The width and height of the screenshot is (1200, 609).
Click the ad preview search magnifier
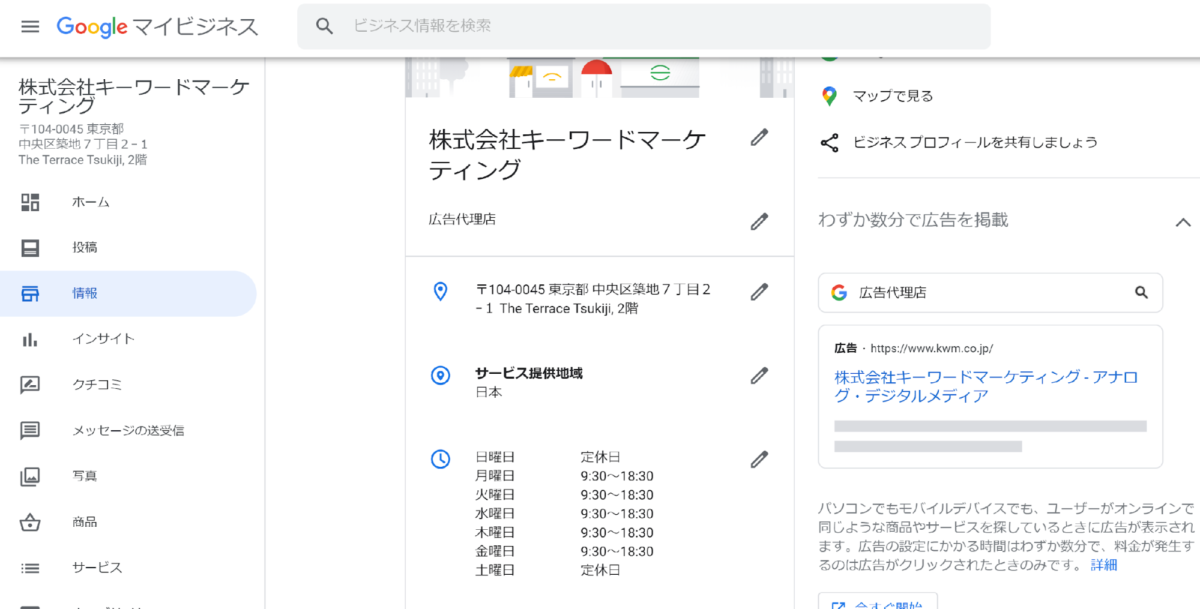[1142, 293]
